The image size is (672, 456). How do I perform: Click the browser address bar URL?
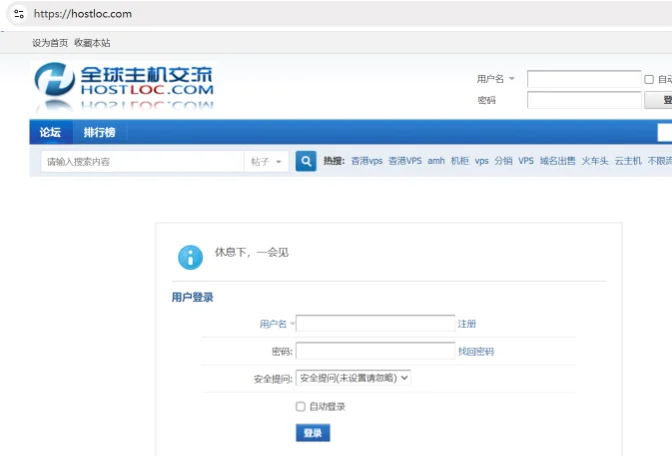[83, 14]
